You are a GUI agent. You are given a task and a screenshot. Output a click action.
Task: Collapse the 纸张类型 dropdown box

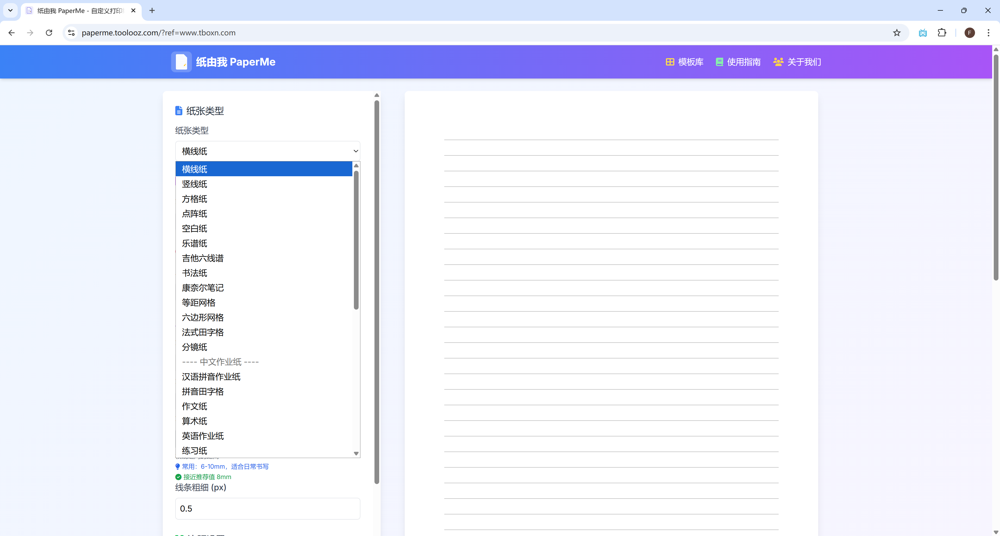(267, 151)
